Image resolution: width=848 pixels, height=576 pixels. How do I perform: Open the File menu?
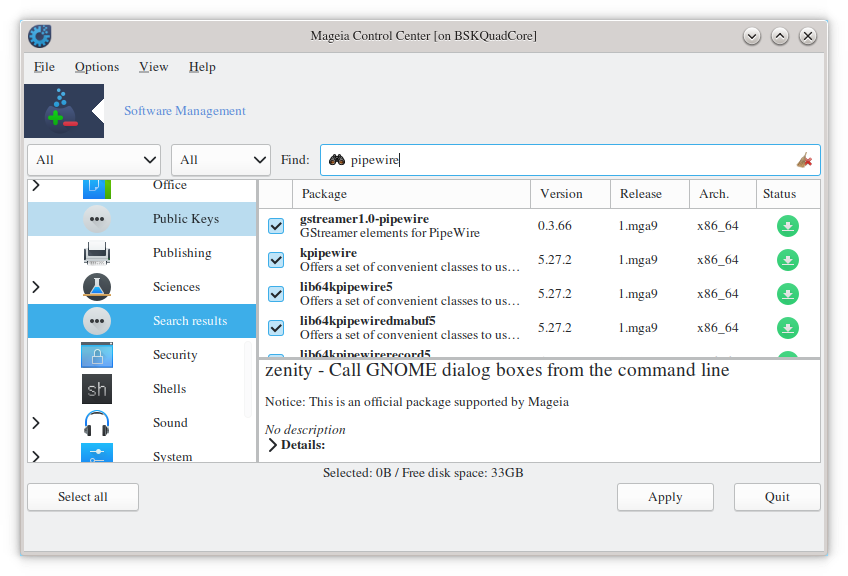tap(44, 67)
